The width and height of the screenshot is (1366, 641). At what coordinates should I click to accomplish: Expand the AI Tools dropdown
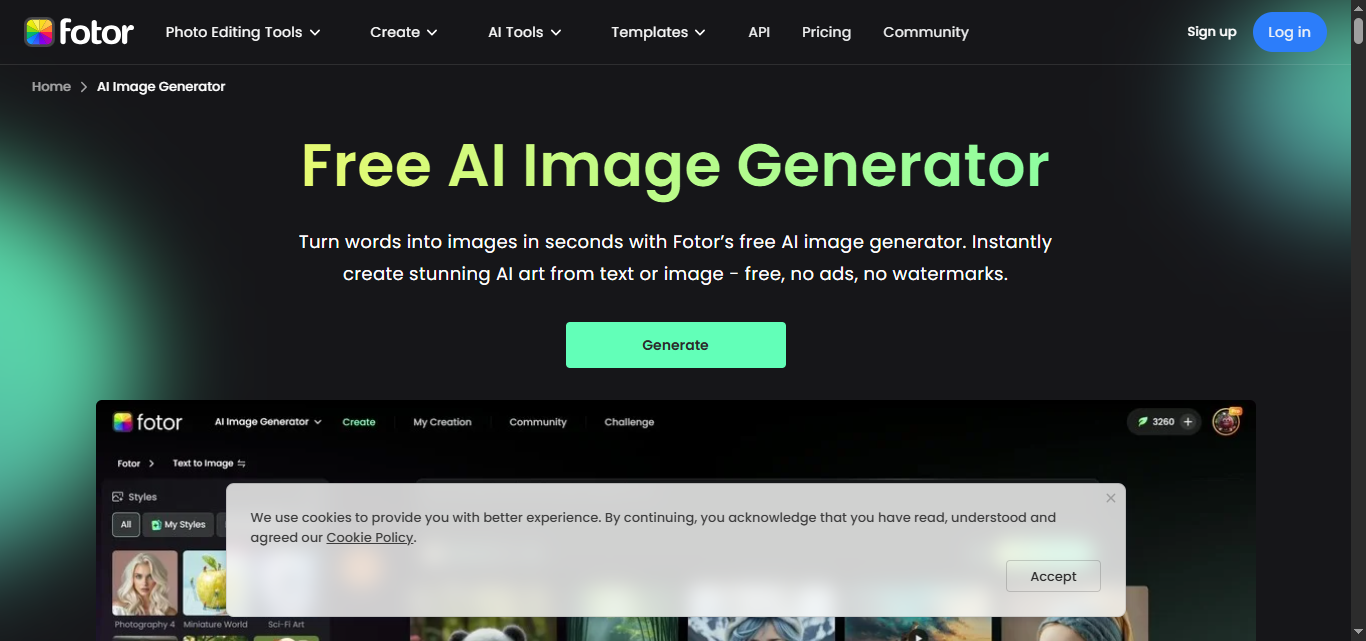[x=525, y=32]
